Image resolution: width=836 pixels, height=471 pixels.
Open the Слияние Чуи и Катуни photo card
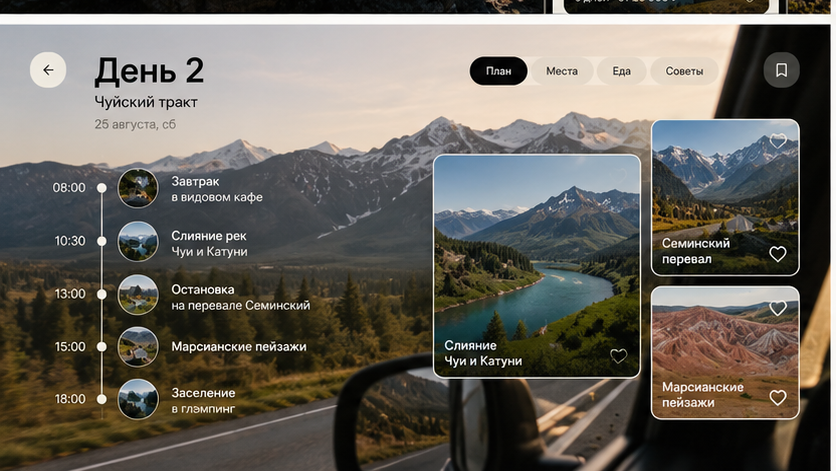(537, 266)
